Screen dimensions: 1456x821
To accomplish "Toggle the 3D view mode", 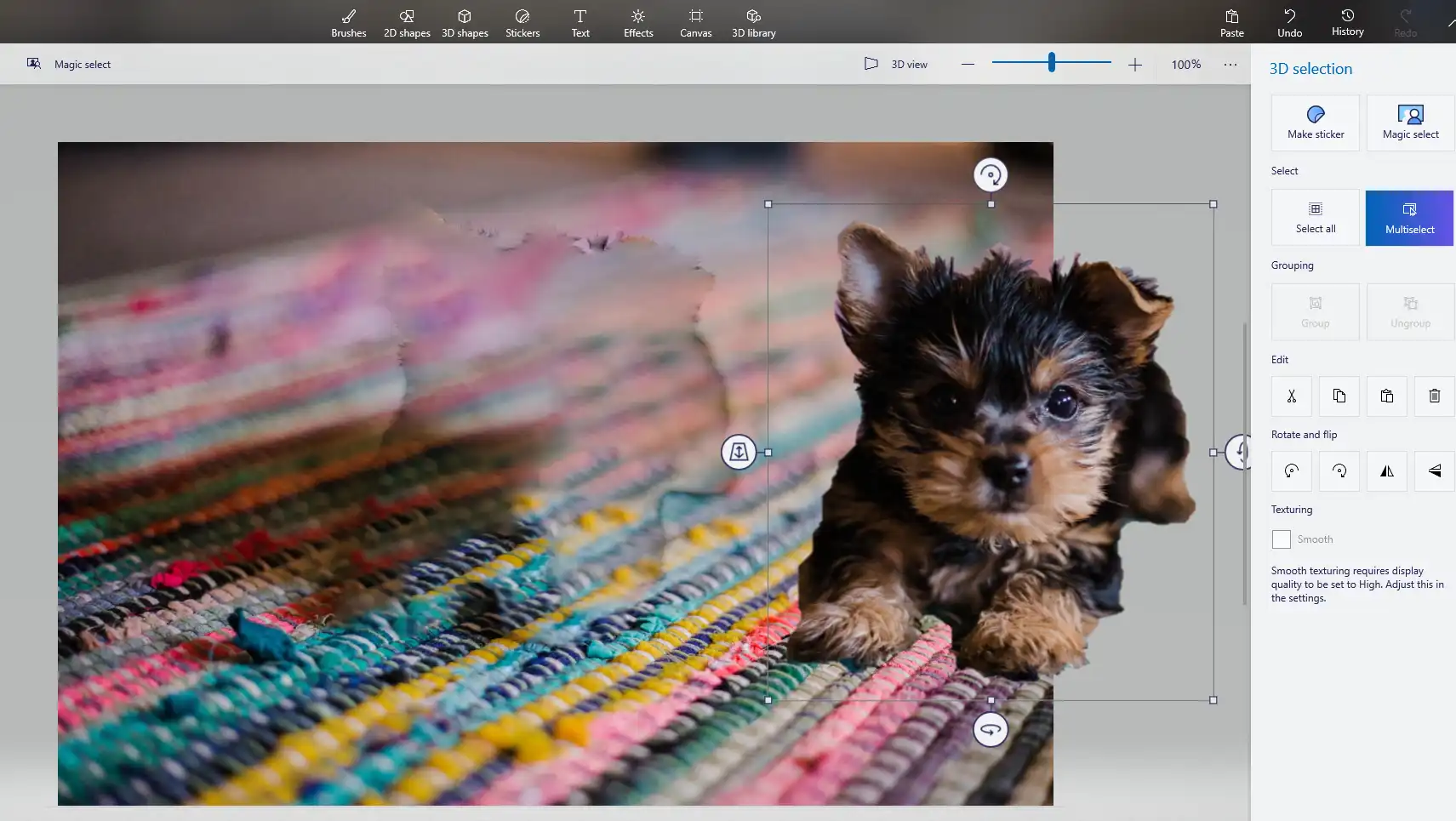I will [x=896, y=64].
